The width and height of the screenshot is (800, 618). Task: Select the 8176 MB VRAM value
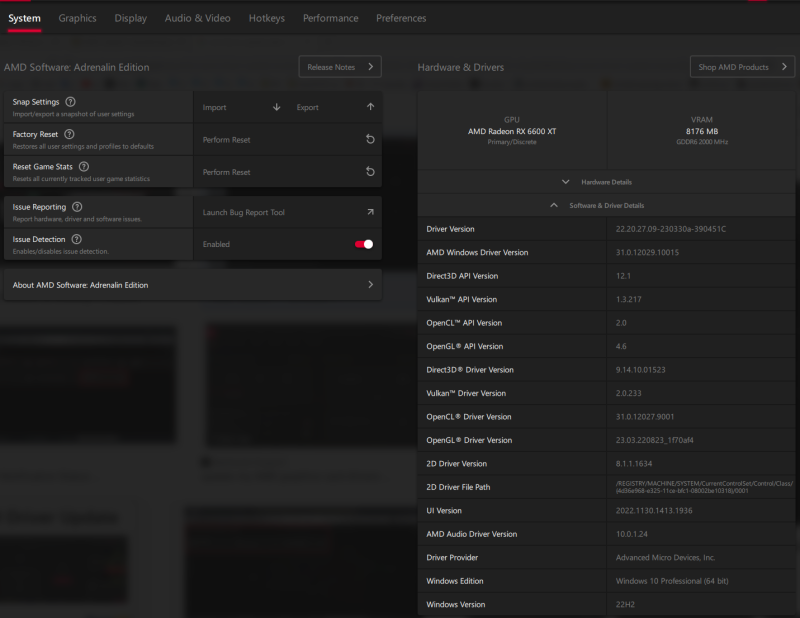pyautogui.click(x=702, y=131)
